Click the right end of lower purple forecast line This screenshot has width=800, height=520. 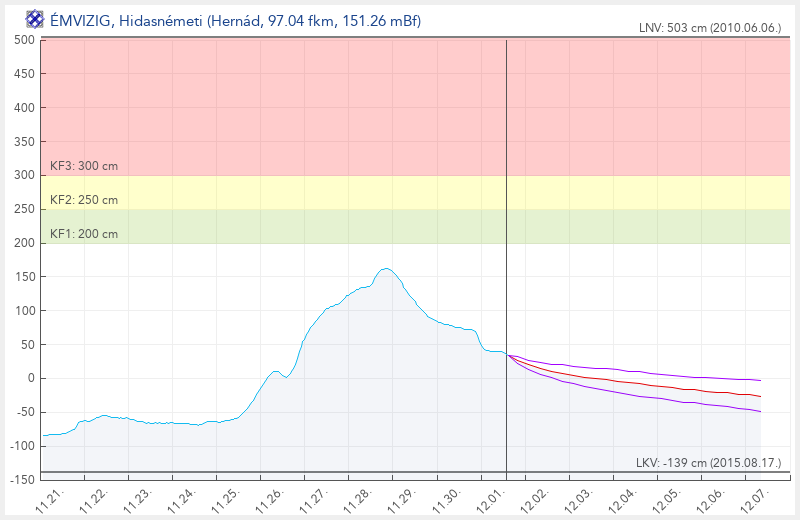[x=760, y=411]
